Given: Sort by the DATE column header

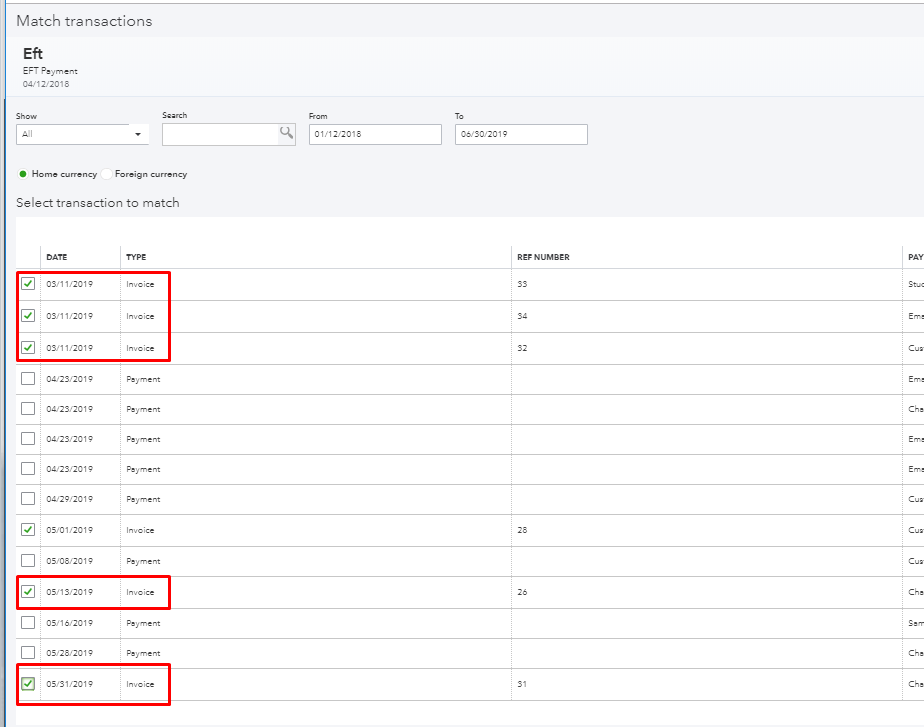Looking at the screenshot, I should (x=57, y=257).
